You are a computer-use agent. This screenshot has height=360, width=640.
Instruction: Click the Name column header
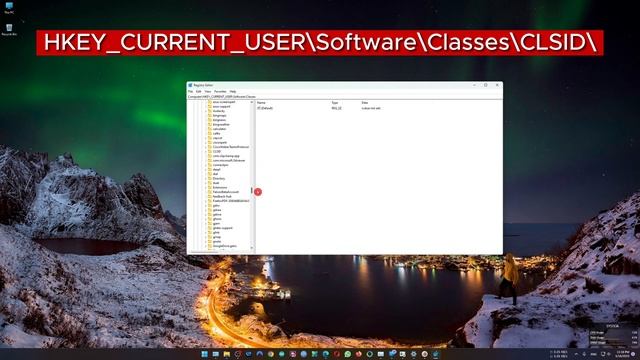(261, 102)
